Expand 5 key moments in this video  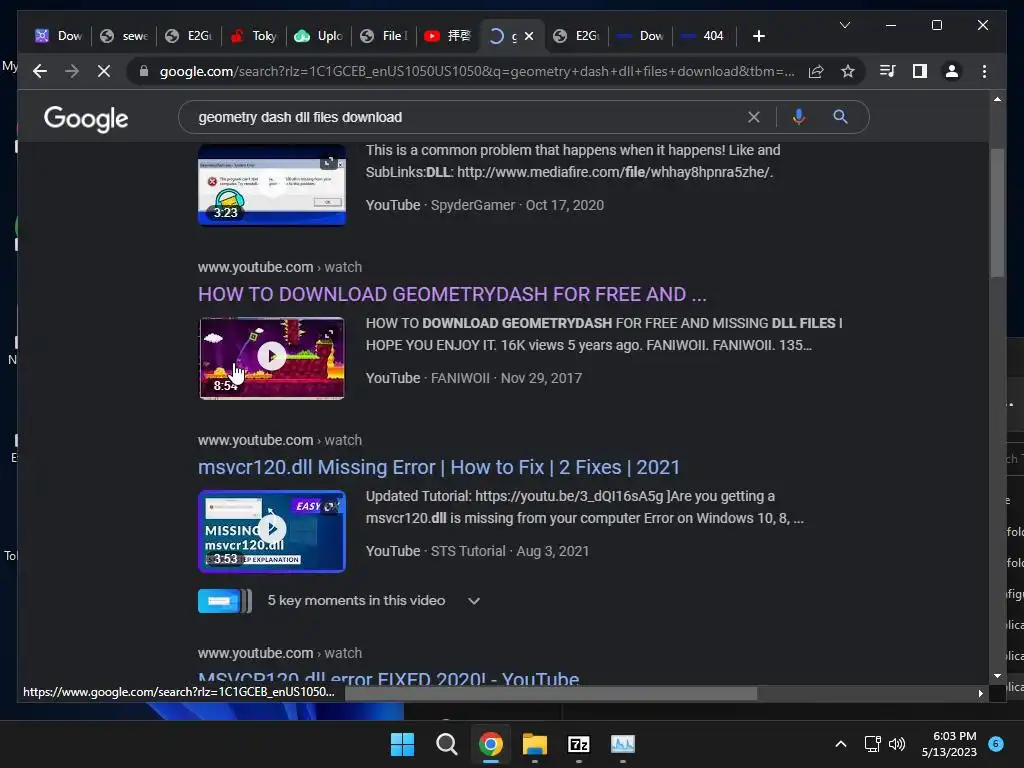click(474, 601)
